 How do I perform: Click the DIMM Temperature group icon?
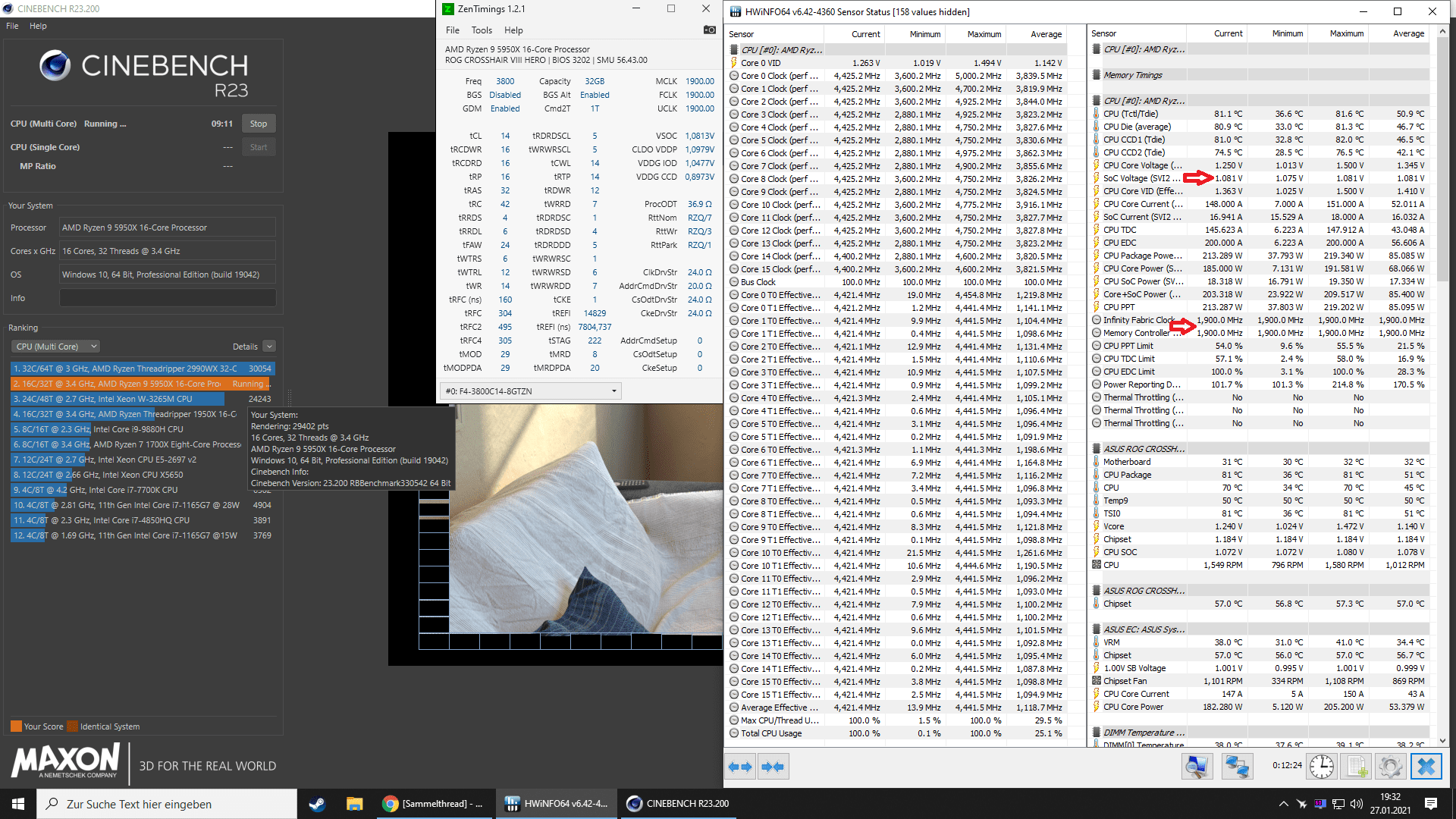1097,733
